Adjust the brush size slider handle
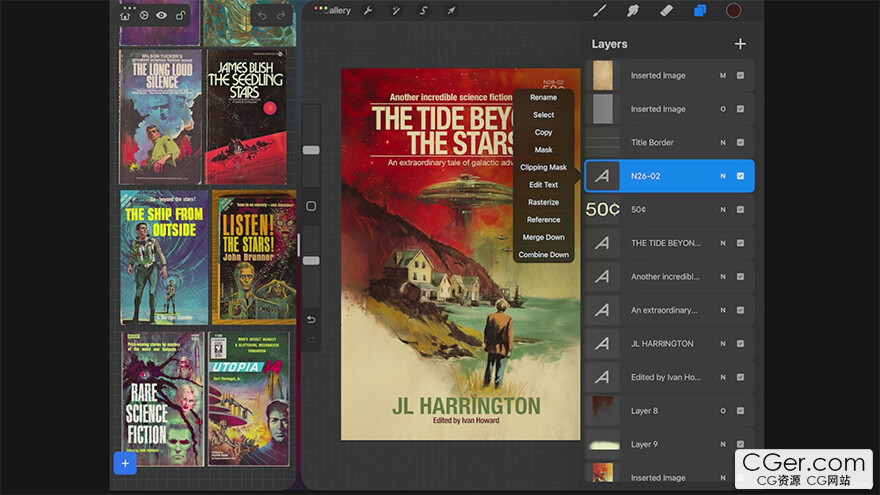This screenshot has width=880, height=495. (x=311, y=150)
